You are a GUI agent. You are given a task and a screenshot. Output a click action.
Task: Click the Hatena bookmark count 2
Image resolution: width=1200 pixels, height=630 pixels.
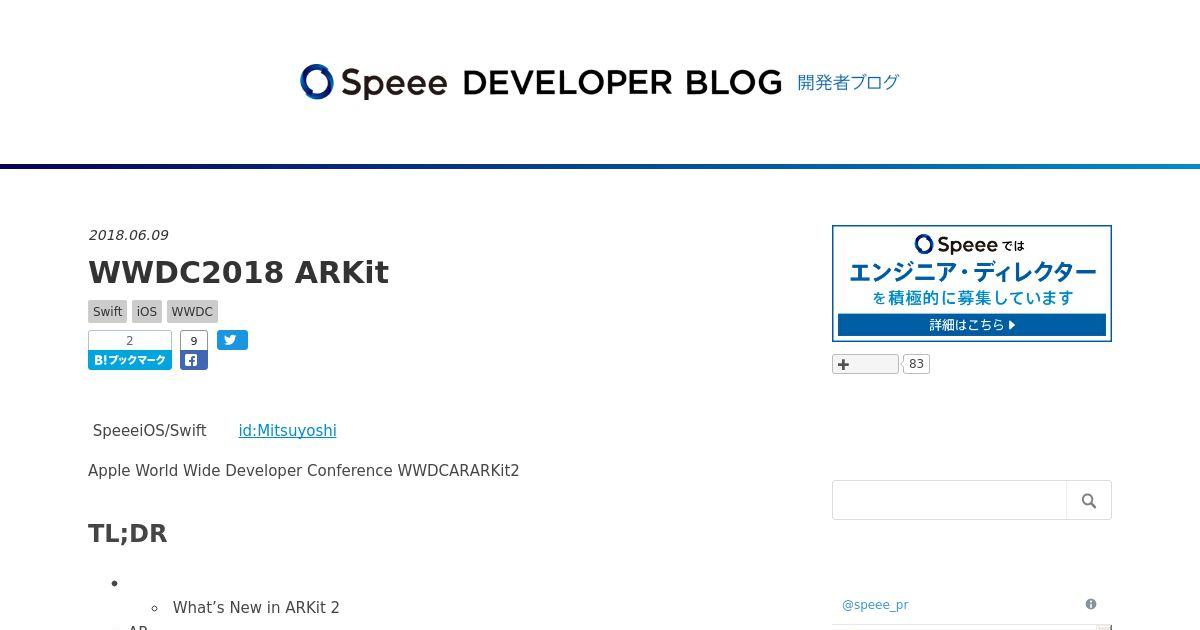130,341
